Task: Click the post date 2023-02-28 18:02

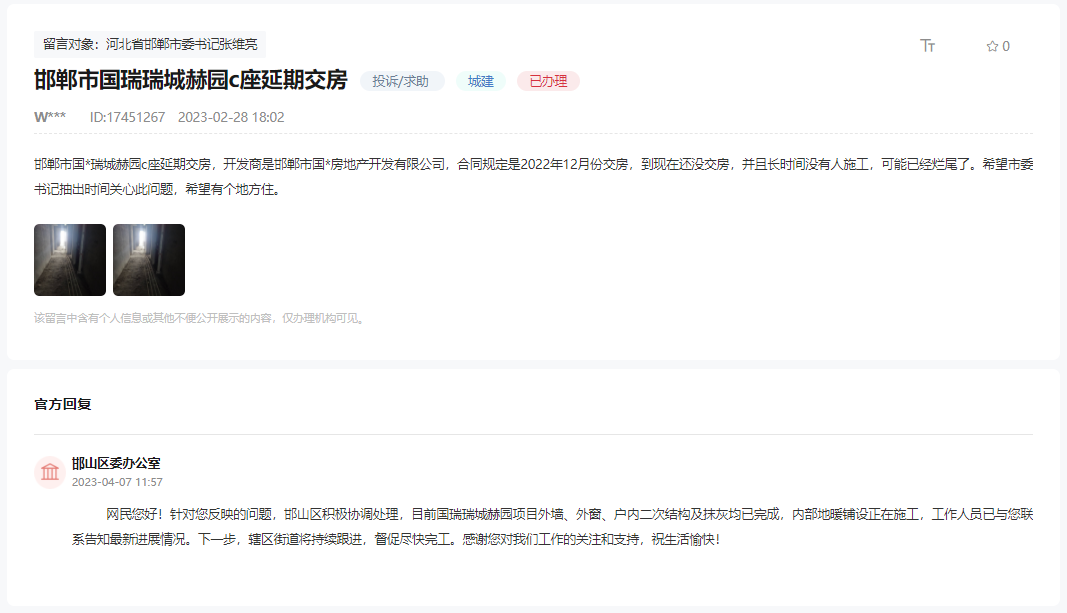Action: (231, 117)
